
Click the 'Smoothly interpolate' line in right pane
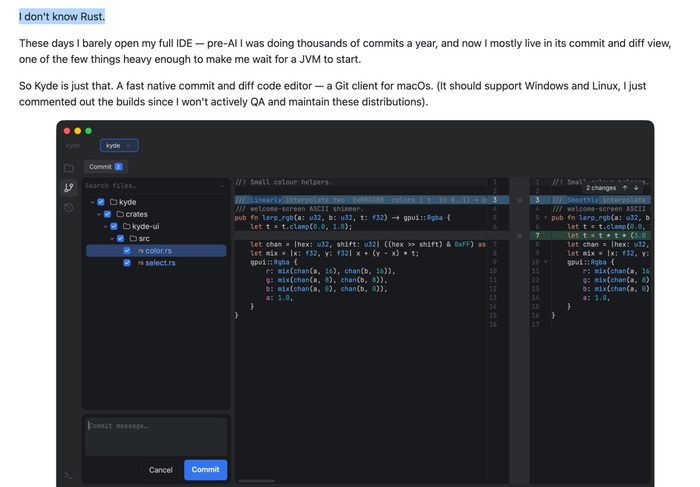pyautogui.click(x=600, y=200)
